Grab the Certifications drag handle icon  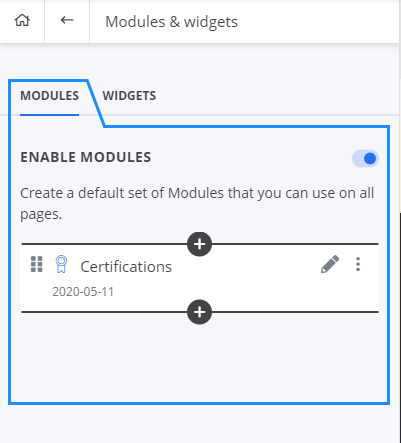37,264
